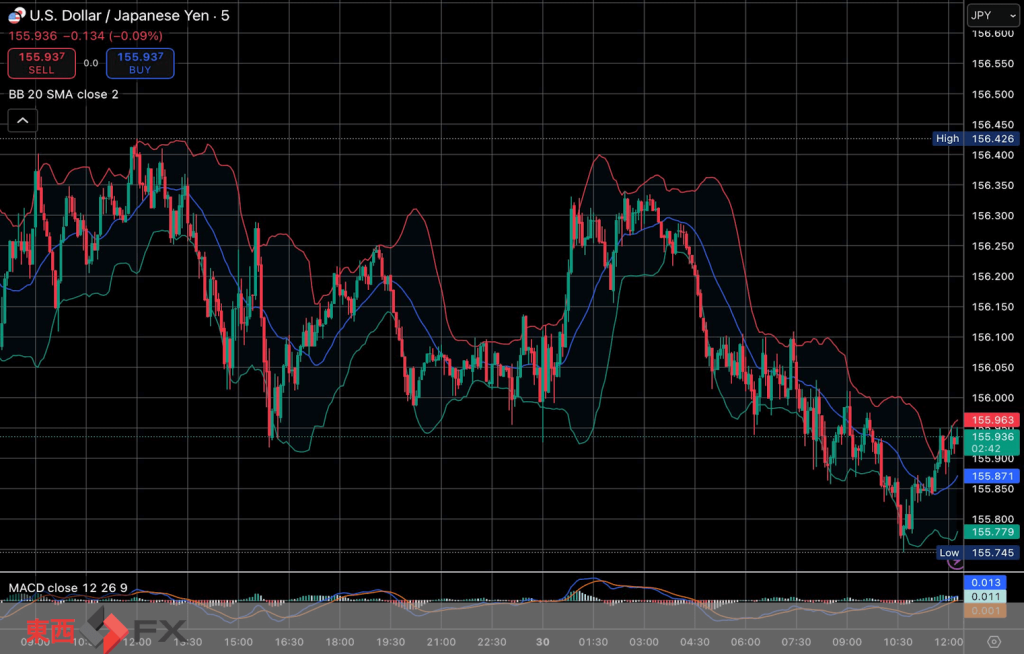Click the High 156.426 price label
Screen dimensions: 1024x654
(x=976, y=138)
